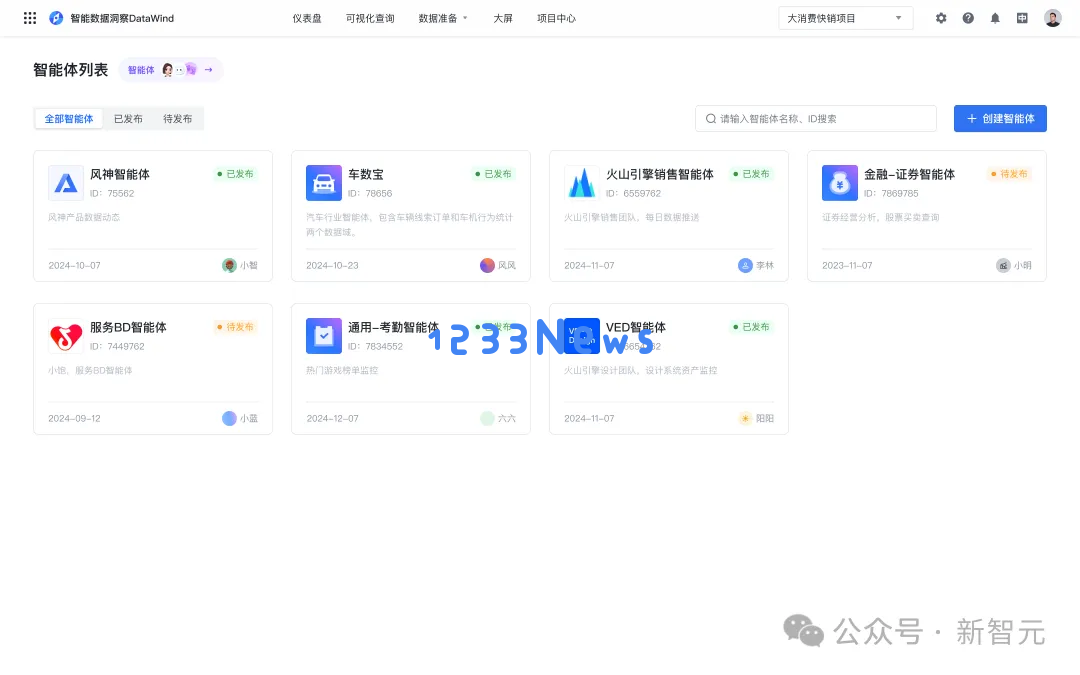Expand the 数据准备 menu
Viewport: 1080px width, 675px height.
click(x=443, y=18)
